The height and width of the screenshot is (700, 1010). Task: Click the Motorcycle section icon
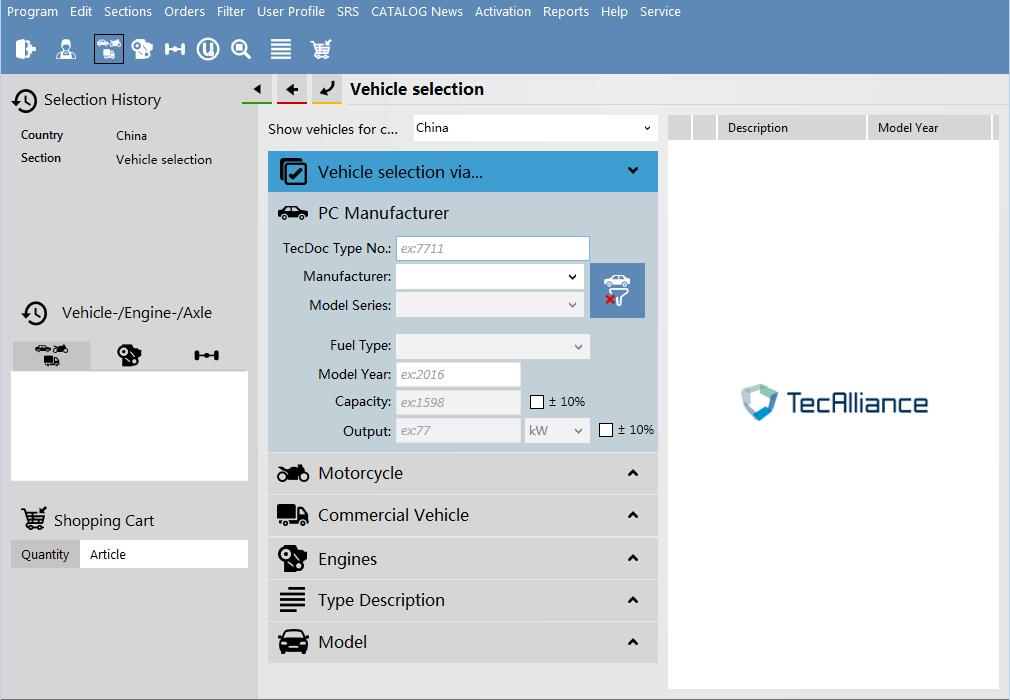pos(292,473)
